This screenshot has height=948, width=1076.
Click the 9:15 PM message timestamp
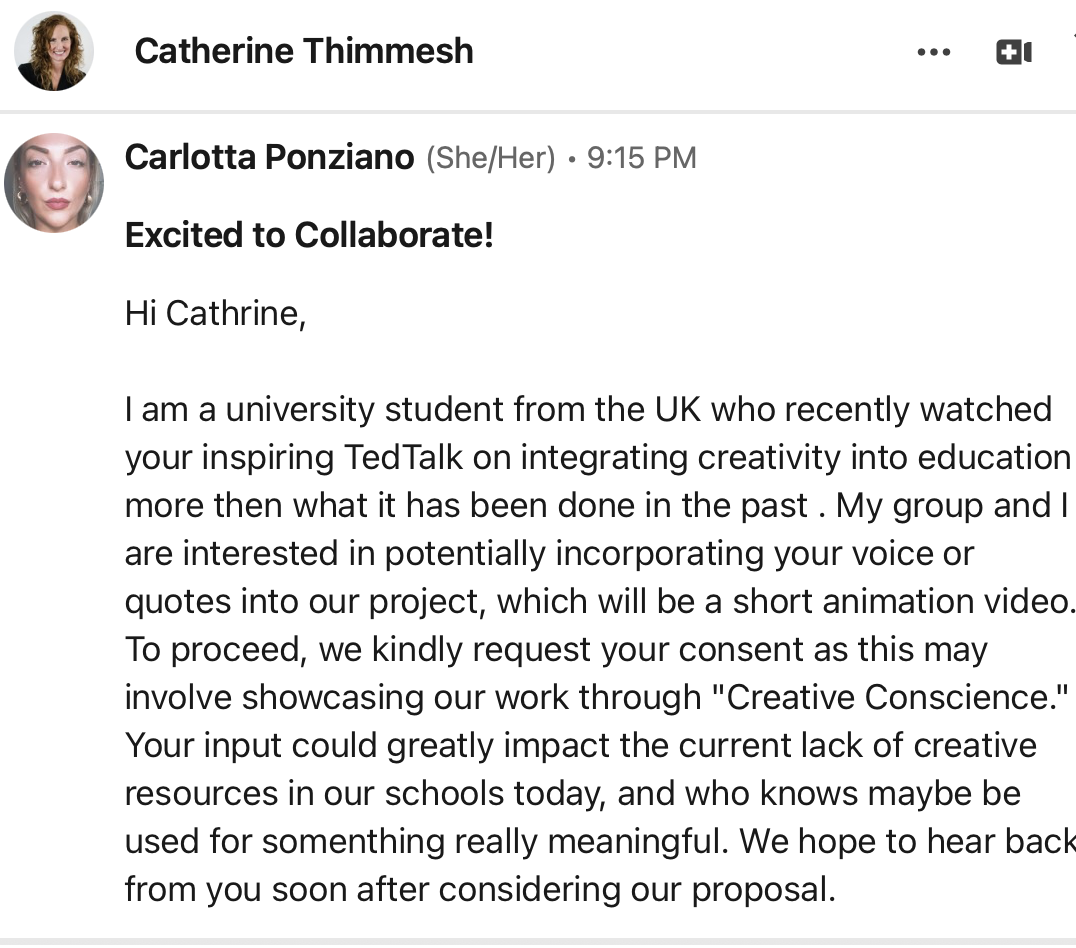pyautogui.click(x=642, y=158)
